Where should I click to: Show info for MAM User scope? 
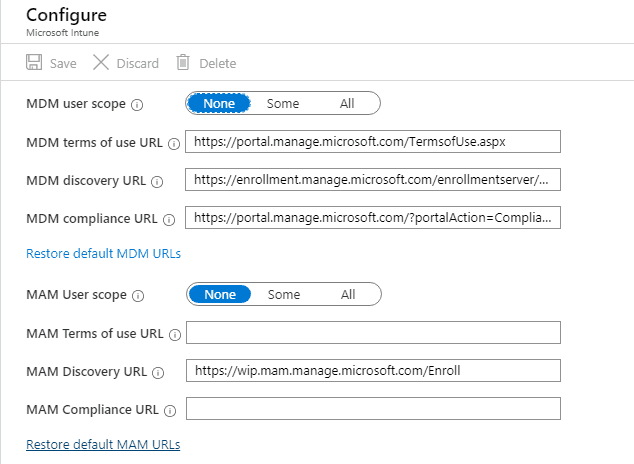[138, 296]
